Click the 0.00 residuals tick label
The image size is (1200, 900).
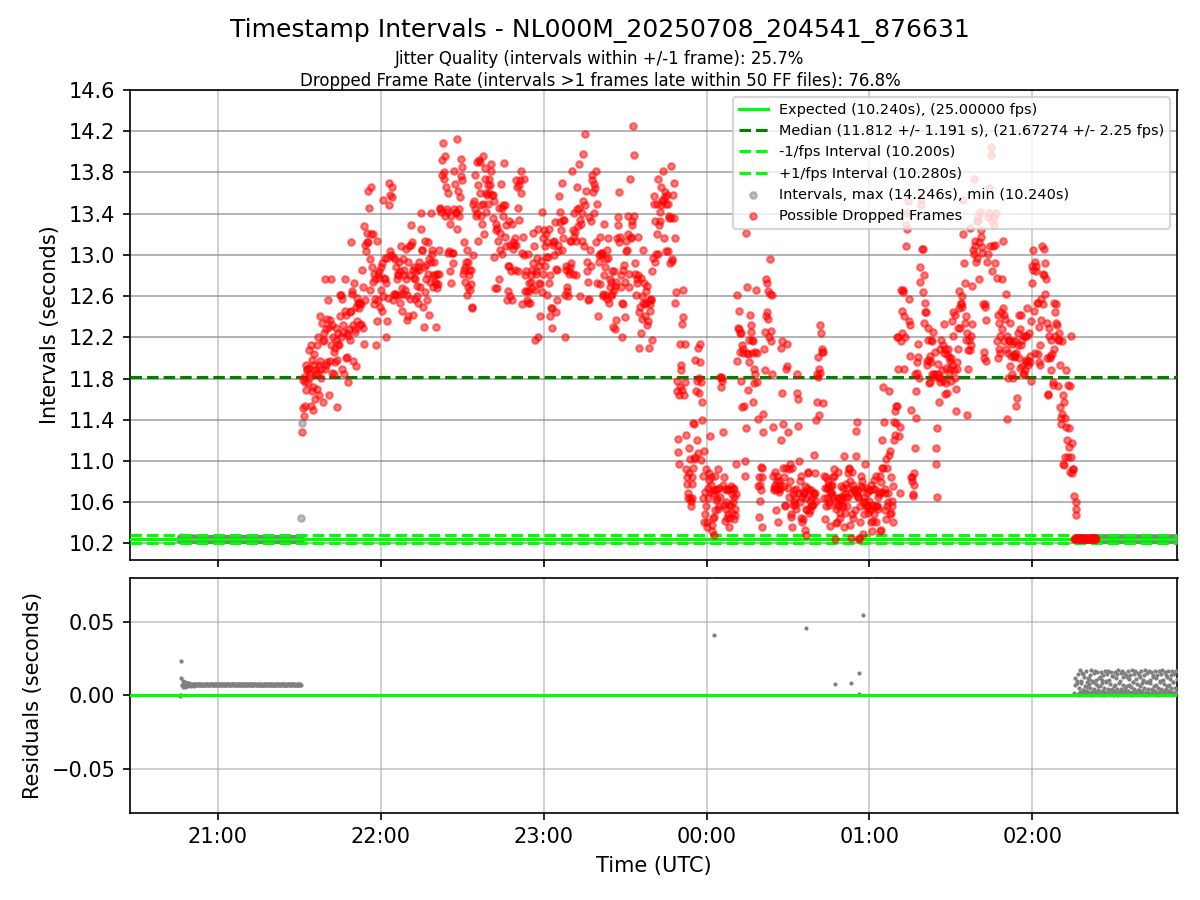tap(94, 695)
